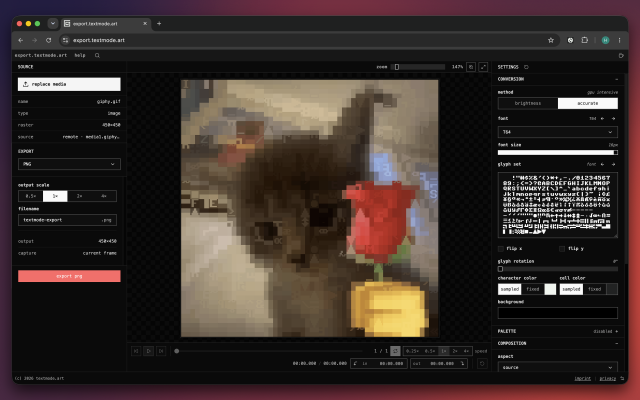
Task: Choose 0.5x output scale
Action: click(x=31, y=196)
